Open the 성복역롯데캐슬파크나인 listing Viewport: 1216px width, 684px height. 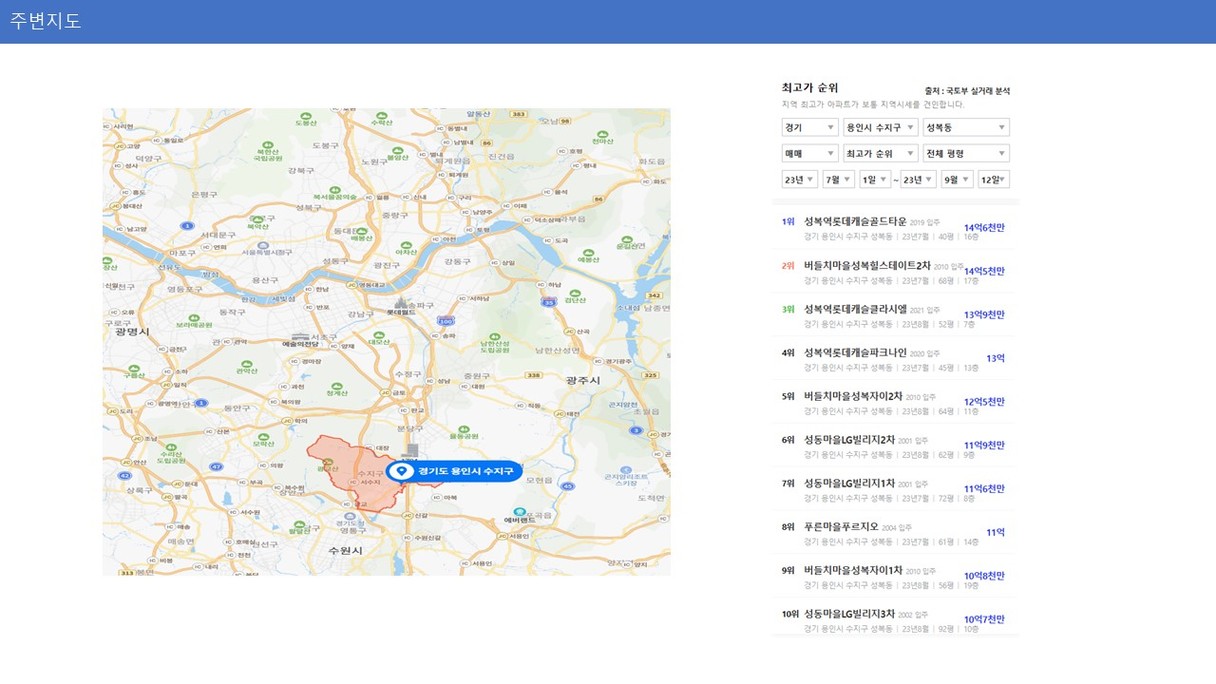895,359
